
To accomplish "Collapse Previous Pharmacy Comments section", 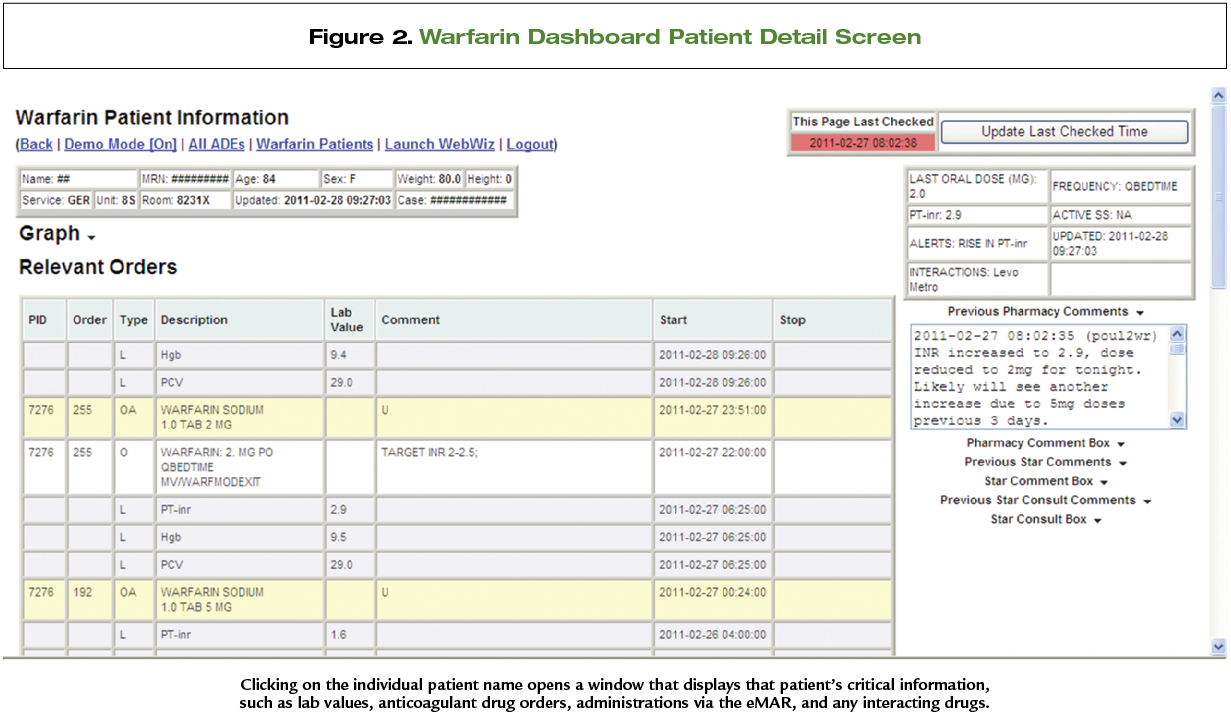I will [x=1045, y=312].
